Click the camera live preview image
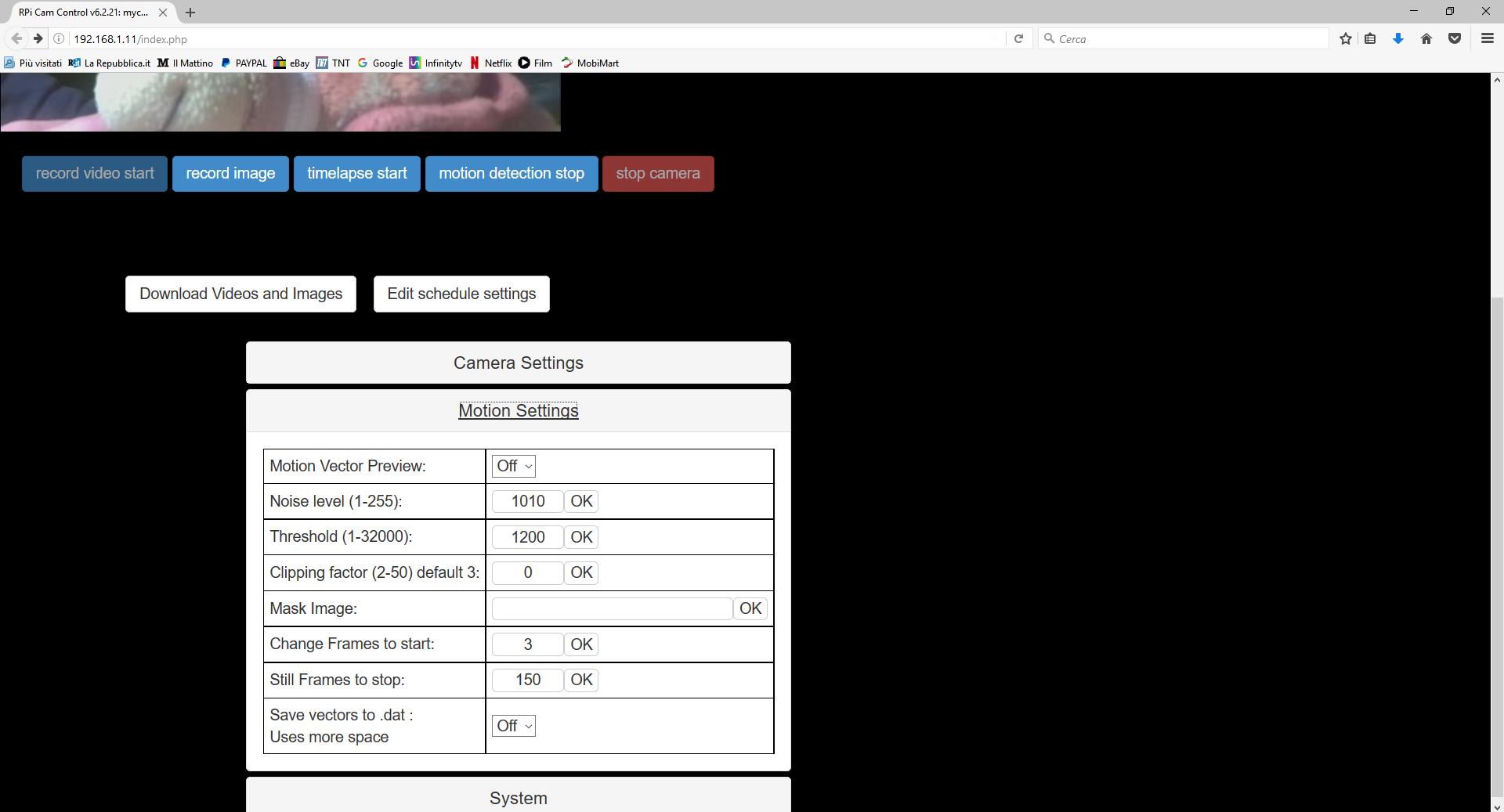Image resolution: width=1504 pixels, height=812 pixels. (280, 102)
